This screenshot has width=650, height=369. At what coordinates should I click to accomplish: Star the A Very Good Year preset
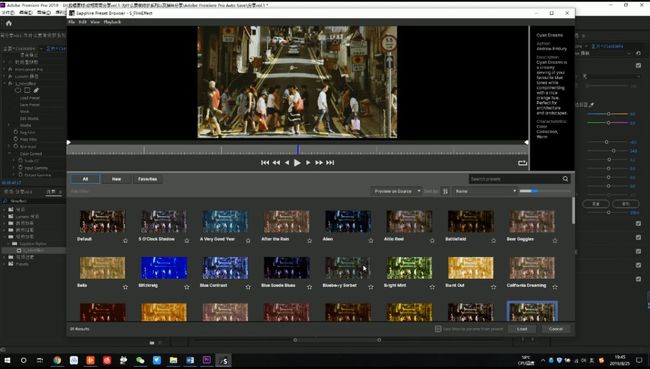click(248, 240)
